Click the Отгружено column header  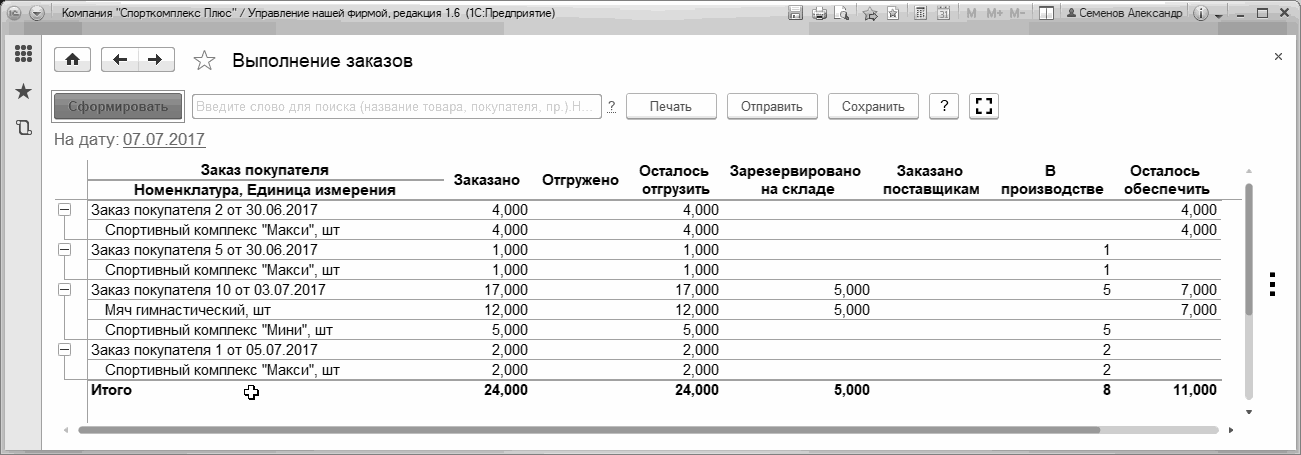click(580, 180)
